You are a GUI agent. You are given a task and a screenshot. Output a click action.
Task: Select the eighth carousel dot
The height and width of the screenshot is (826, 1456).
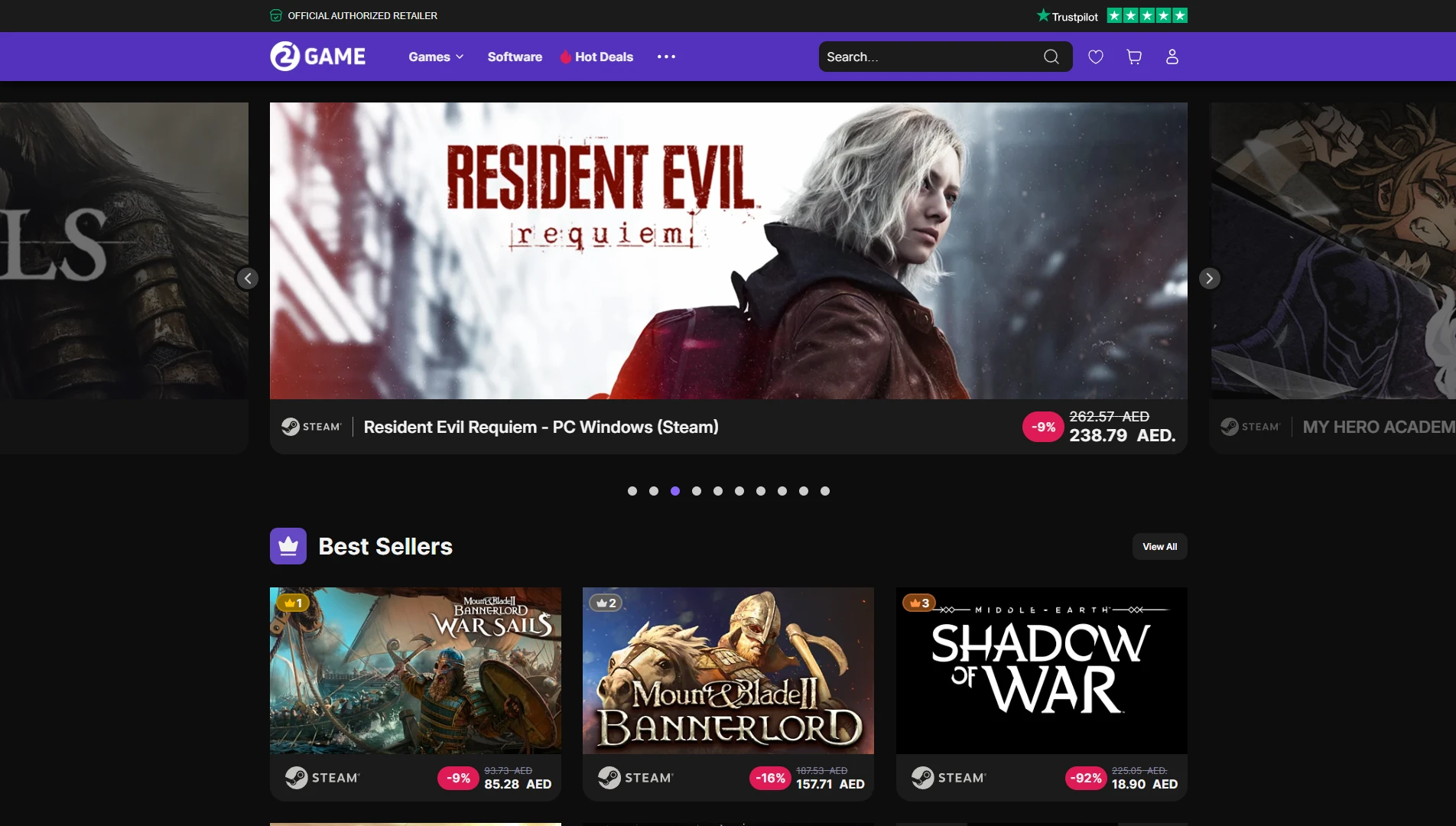pos(782,491)
